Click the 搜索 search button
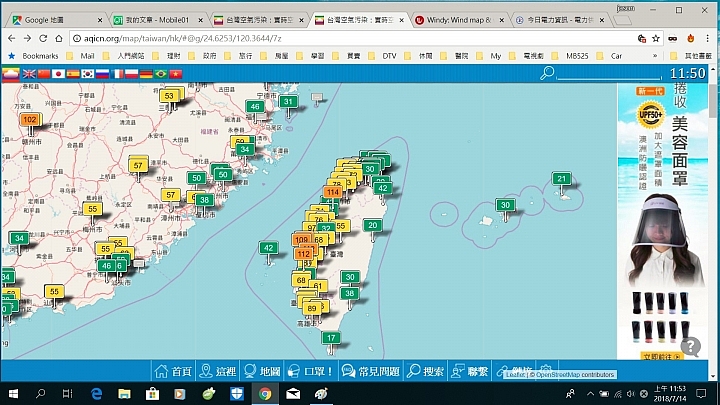720x405 pixels. tap(425, 371)
